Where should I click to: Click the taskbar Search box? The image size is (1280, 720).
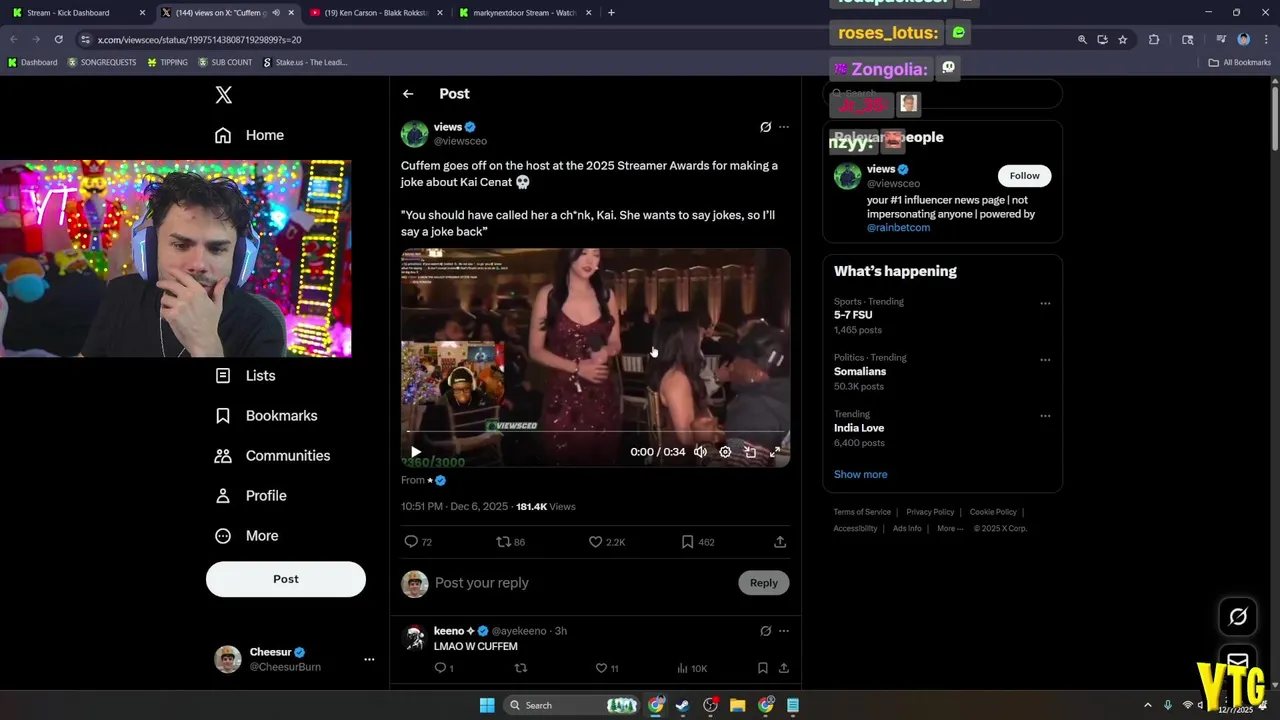pyautogui.click(x=573, y=705)
